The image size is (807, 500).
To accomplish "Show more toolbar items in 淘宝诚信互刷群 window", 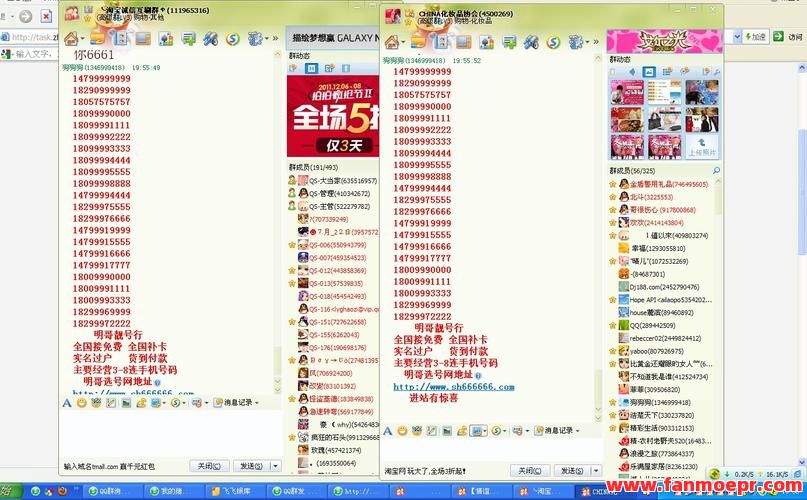I will [275, 39].
